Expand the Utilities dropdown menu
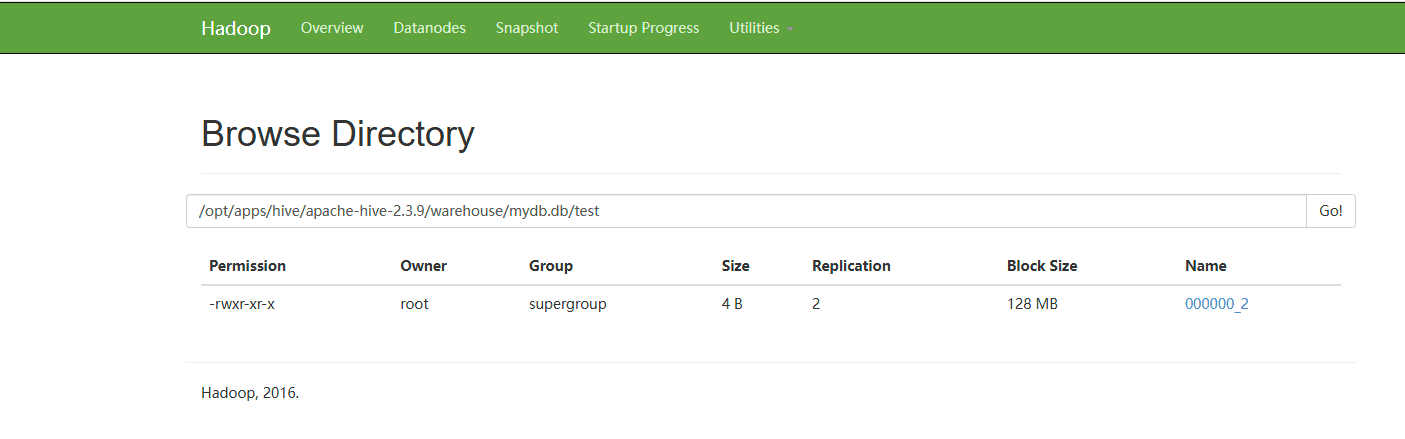The width and height of the screenshot is (1405, 439). coord(760,28)
